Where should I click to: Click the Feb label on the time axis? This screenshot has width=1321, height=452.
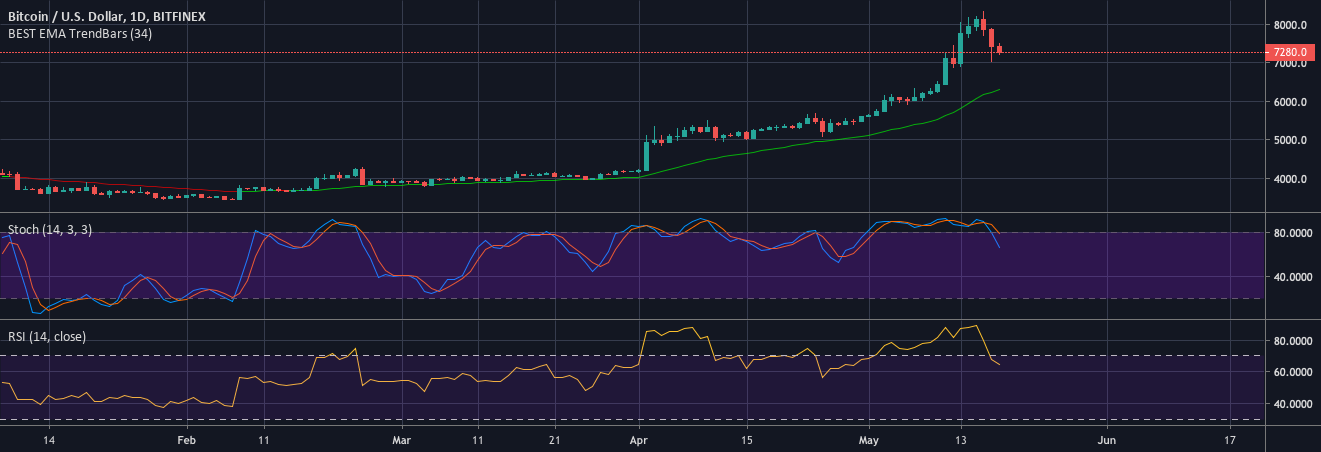click(x=187, y=439)
